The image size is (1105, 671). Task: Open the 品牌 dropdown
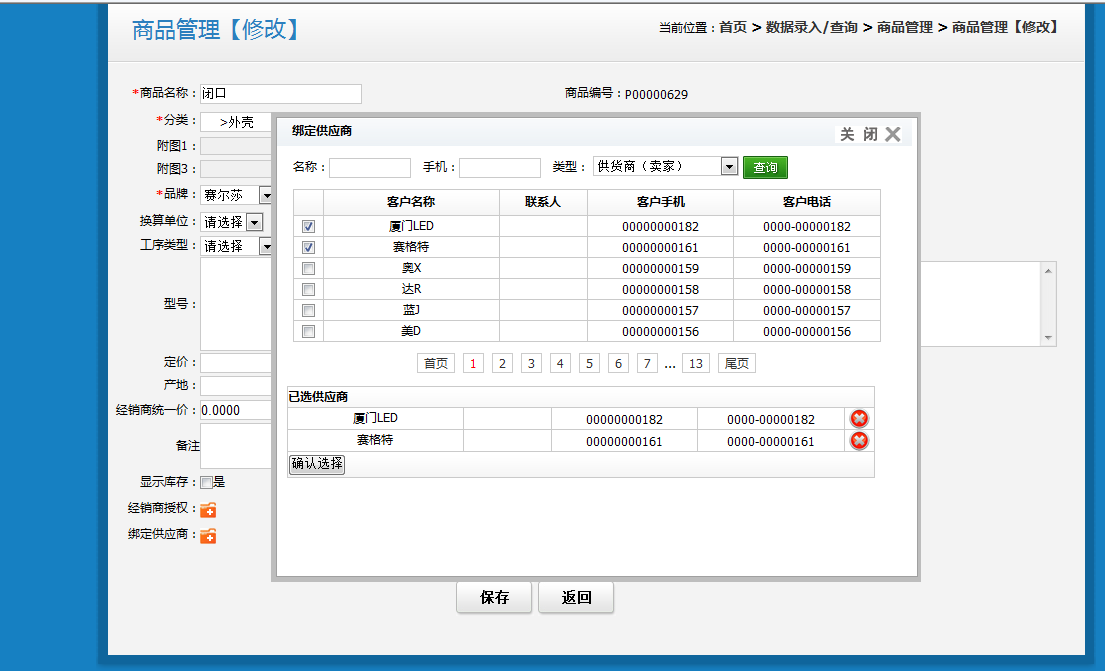click(x=266, y=195)
